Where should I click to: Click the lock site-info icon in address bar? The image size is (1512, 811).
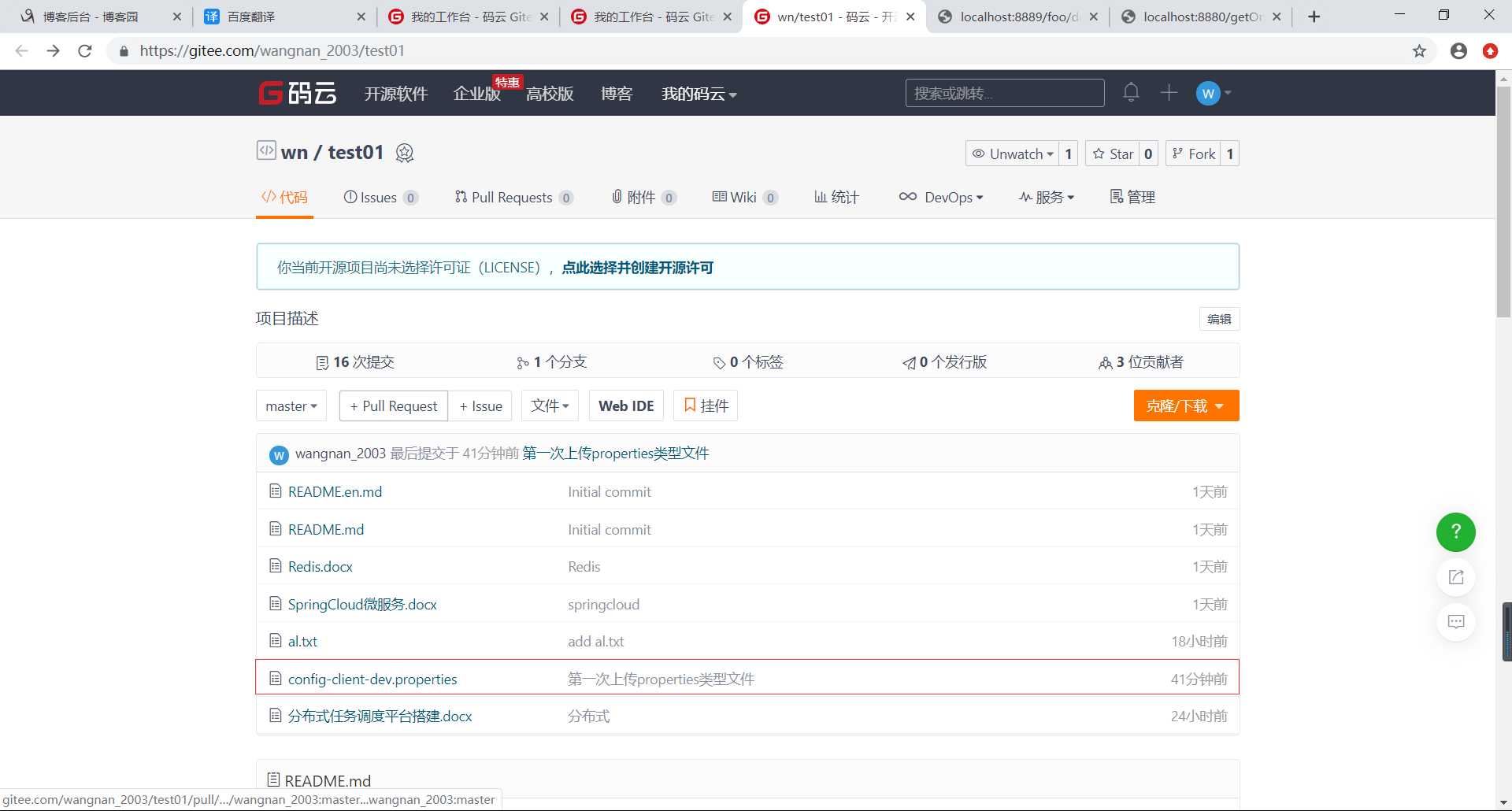coord(123,51)
